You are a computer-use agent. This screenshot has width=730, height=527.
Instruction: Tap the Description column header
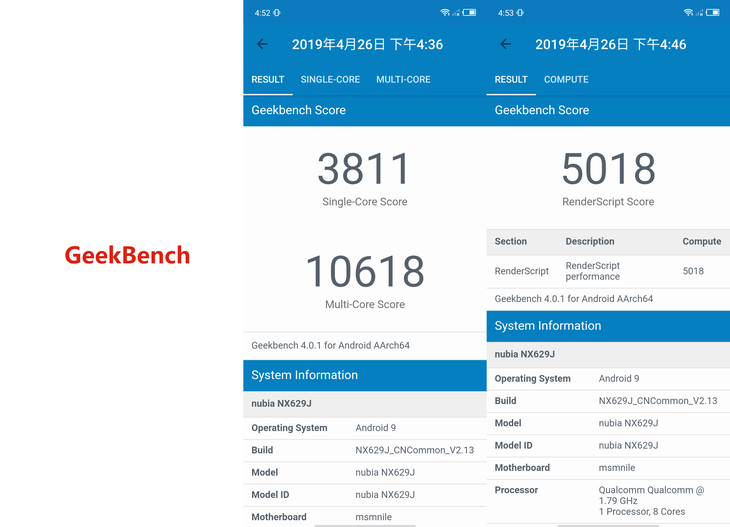pos(590,241)
